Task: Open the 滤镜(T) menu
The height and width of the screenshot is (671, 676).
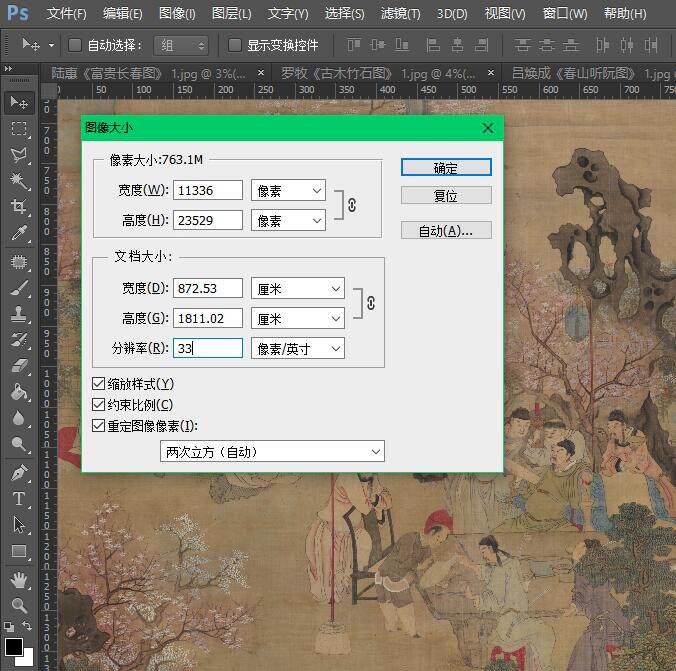Action: (x=400, y=14)
